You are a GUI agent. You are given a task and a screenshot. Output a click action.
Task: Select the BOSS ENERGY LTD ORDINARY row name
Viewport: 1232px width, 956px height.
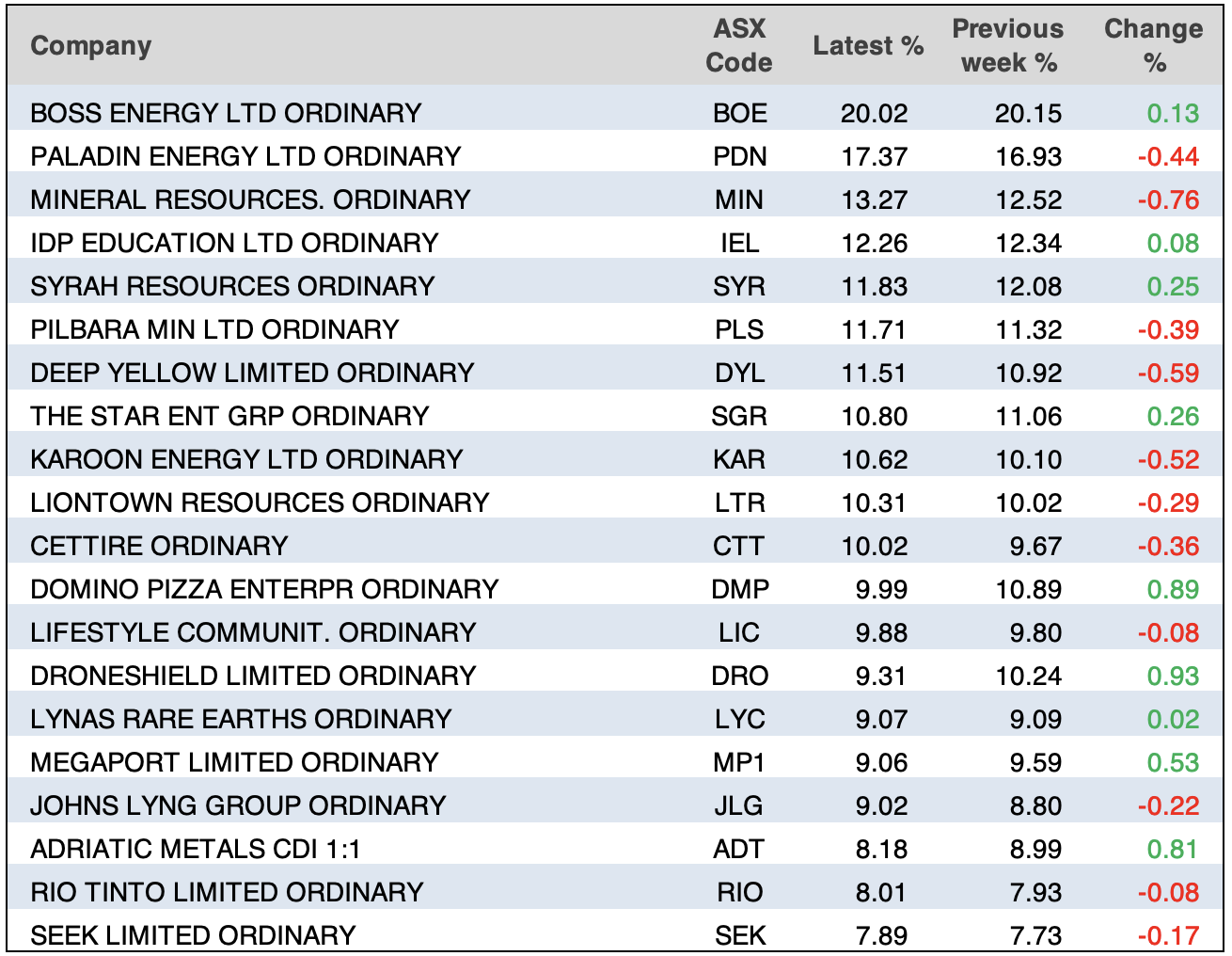(x=226, y=113)
